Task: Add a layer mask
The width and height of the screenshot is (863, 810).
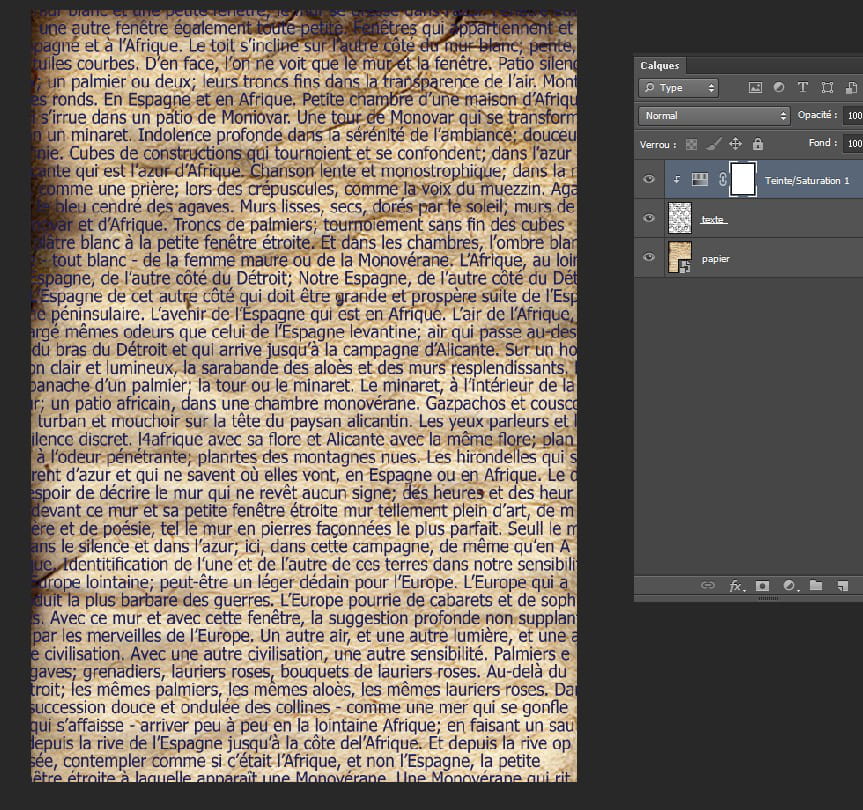Action: pos(762,585)
